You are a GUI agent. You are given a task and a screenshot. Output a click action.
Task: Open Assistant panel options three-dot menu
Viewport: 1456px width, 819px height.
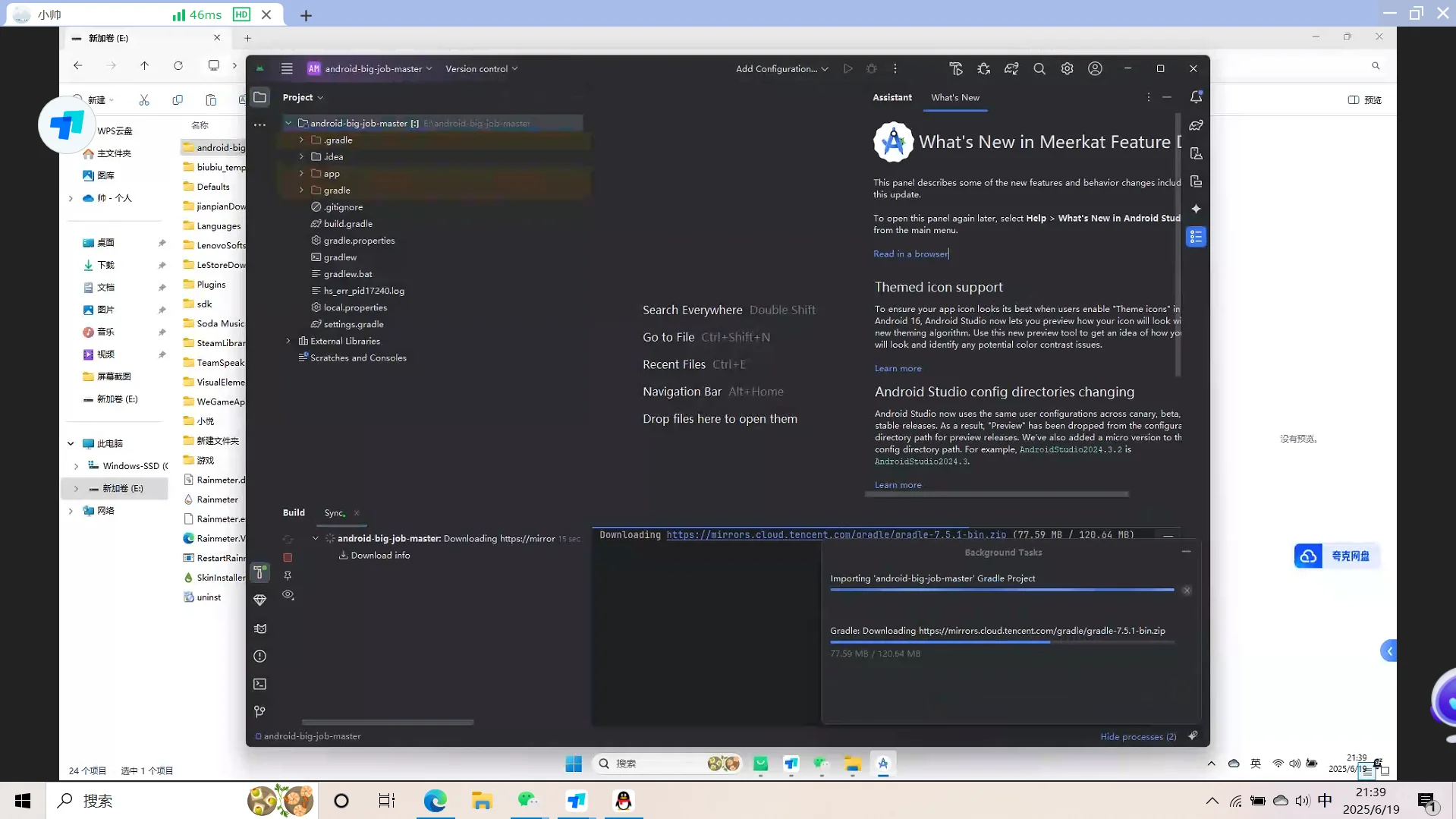point(1148,97)
